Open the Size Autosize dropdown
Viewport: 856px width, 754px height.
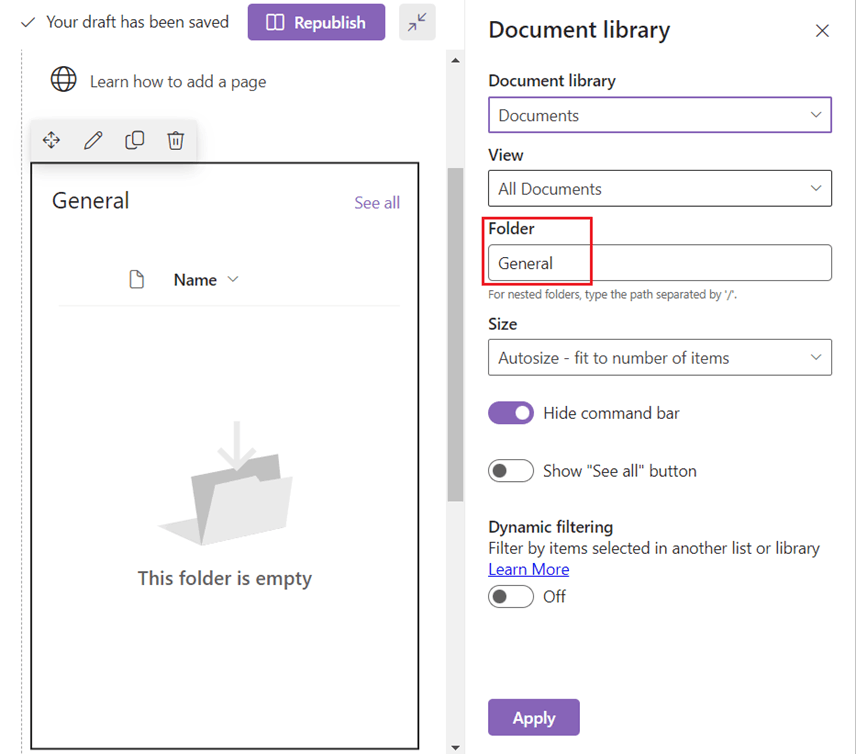pos(659,358)
